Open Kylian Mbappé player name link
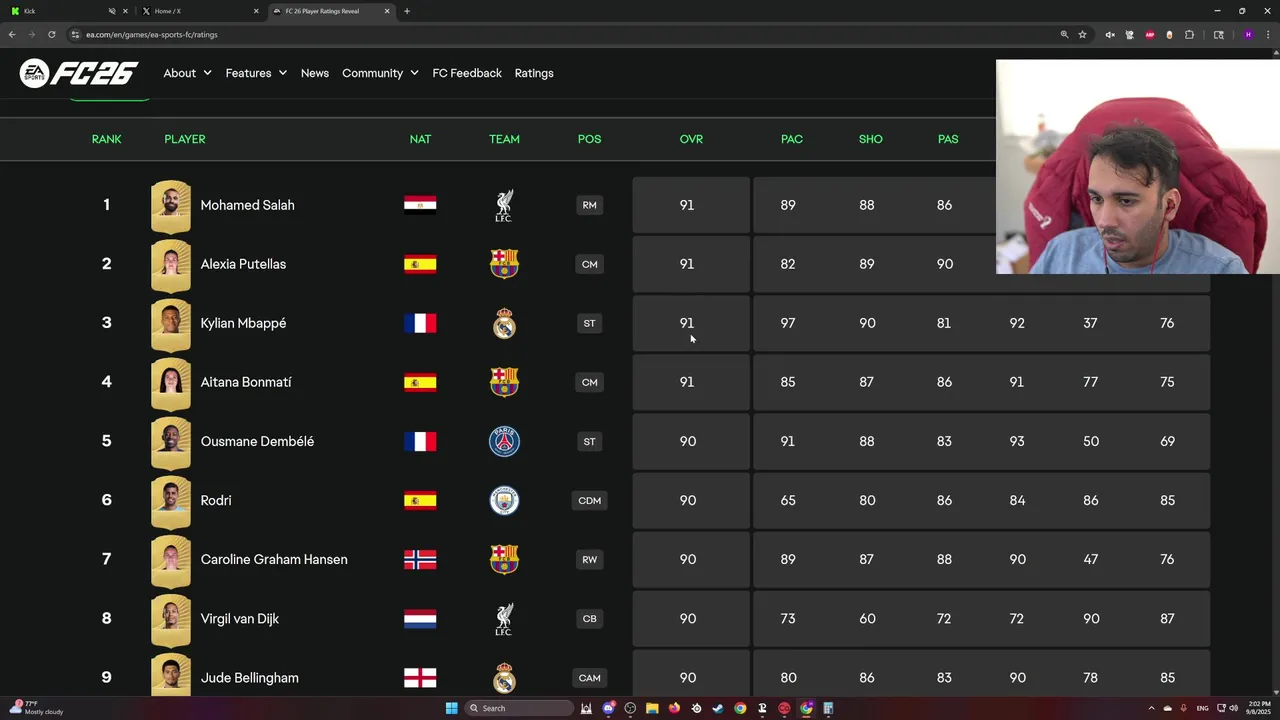Image resolution: width=1280 pixels, height=720 pixels. pyautogui.click(x=243, y=323)
